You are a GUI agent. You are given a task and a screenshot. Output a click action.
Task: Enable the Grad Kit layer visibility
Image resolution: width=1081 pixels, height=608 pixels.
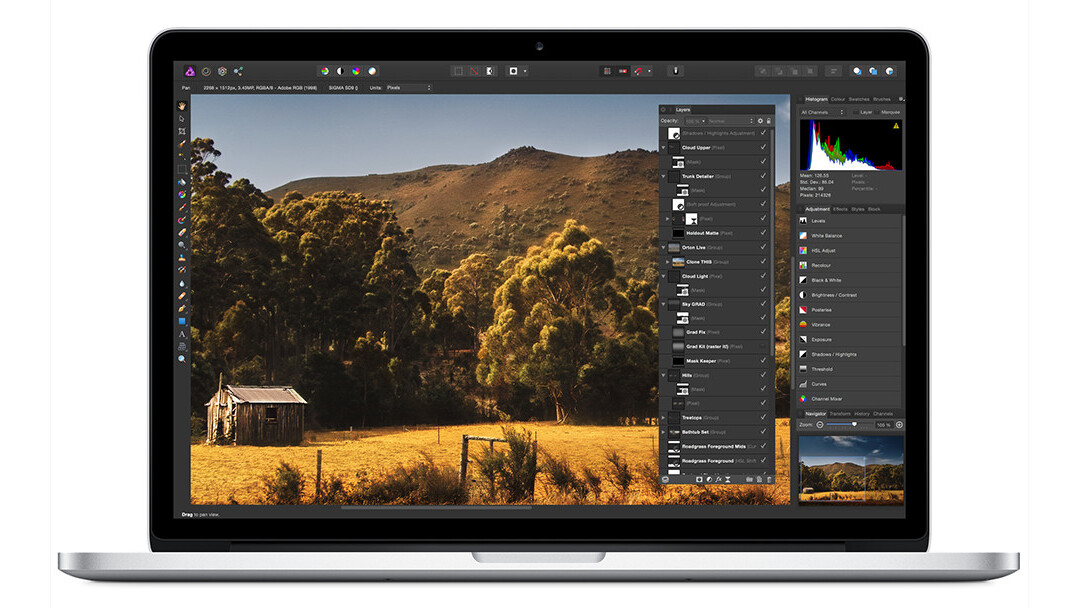pos(763,346)
